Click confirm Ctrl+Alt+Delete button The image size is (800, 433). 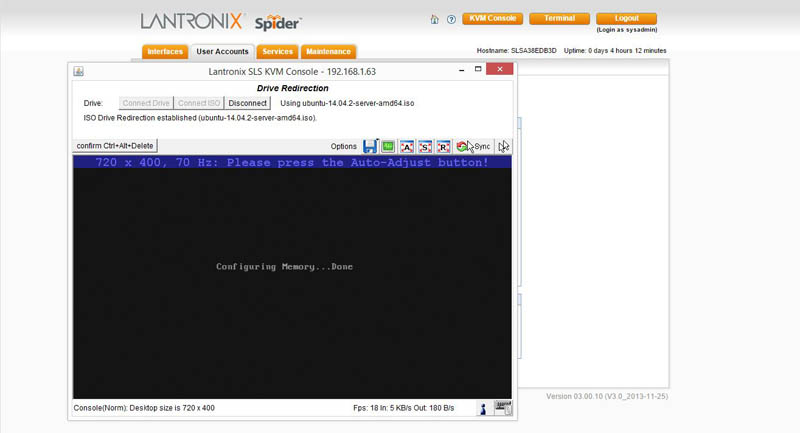tap(115, 146)
